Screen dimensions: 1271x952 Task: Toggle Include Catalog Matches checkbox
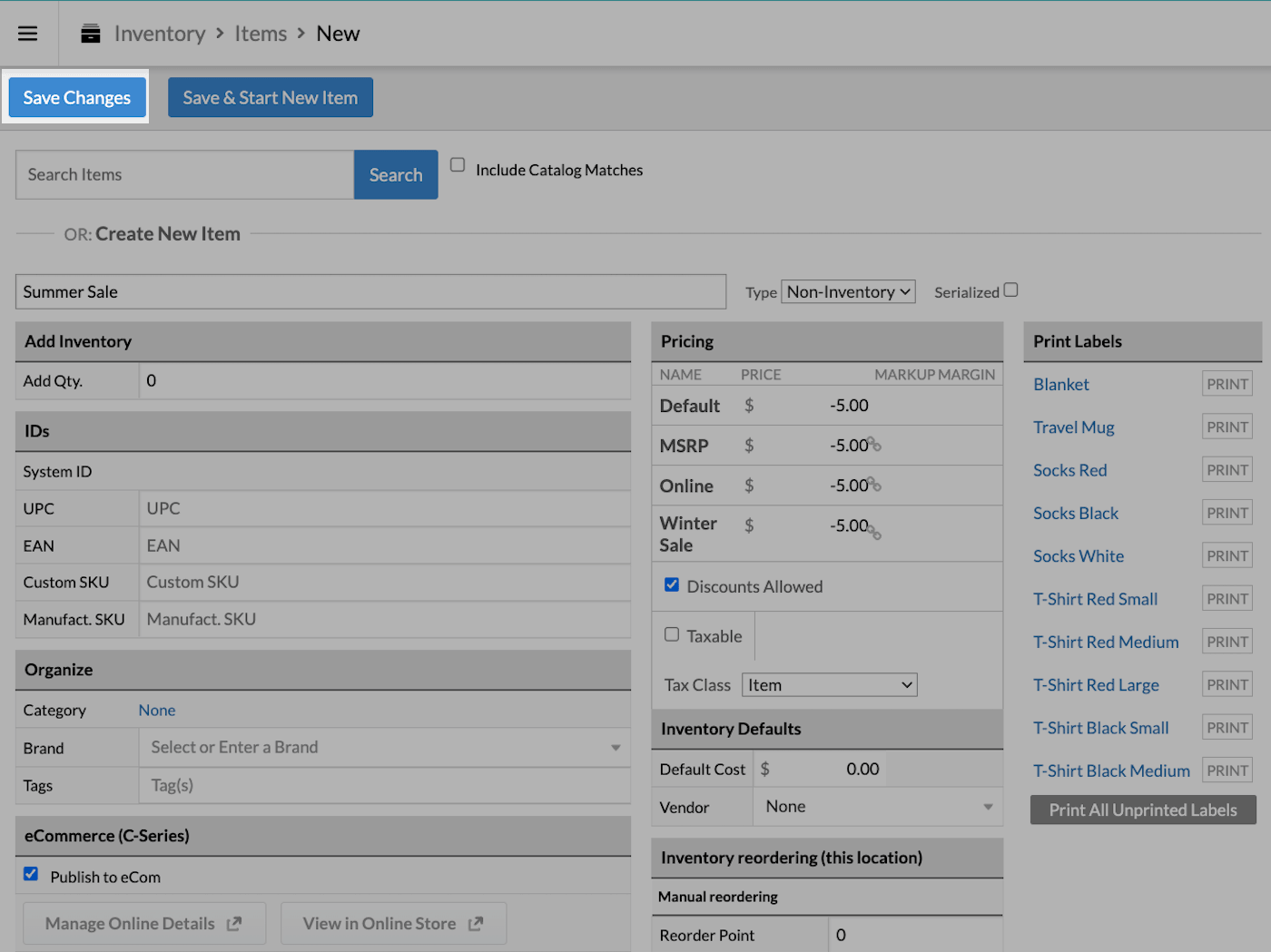[458, 164]
